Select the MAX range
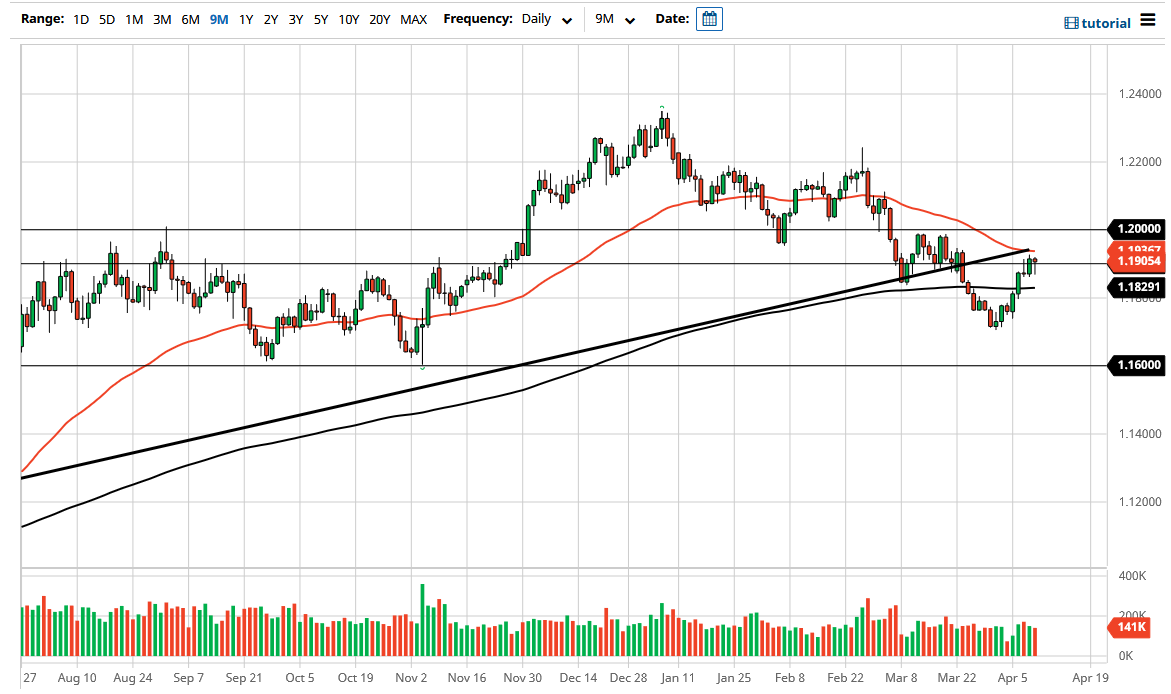The width and height of the screenshot is (1171, 694). coord(414,19)
